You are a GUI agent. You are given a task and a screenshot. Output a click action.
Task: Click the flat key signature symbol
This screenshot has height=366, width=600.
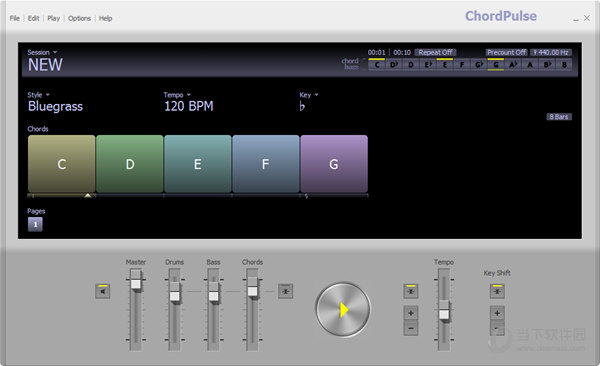pos(302,106)
